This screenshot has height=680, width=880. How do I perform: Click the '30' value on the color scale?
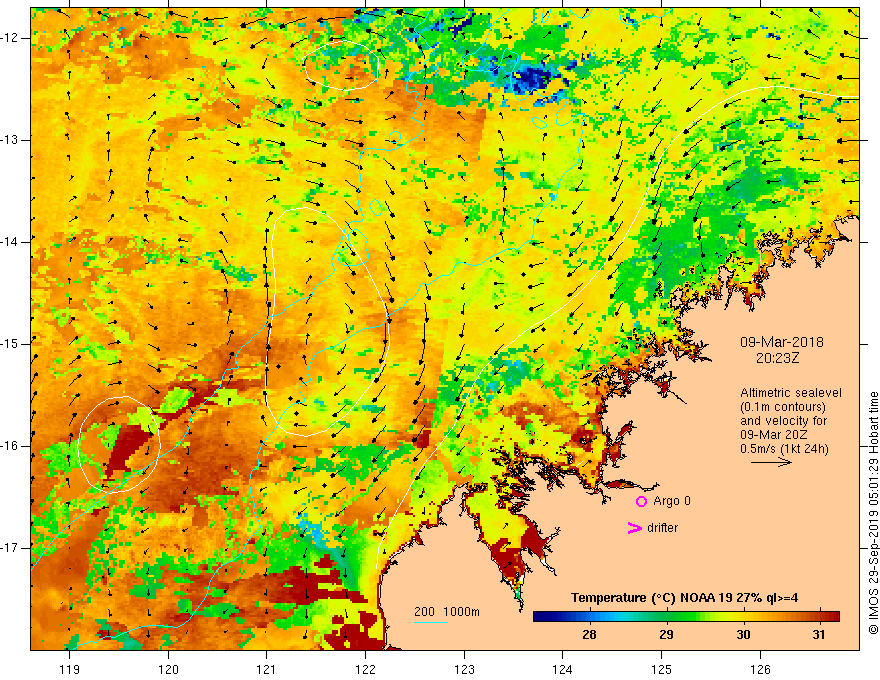pyautogui.click(x=743, y=635)
